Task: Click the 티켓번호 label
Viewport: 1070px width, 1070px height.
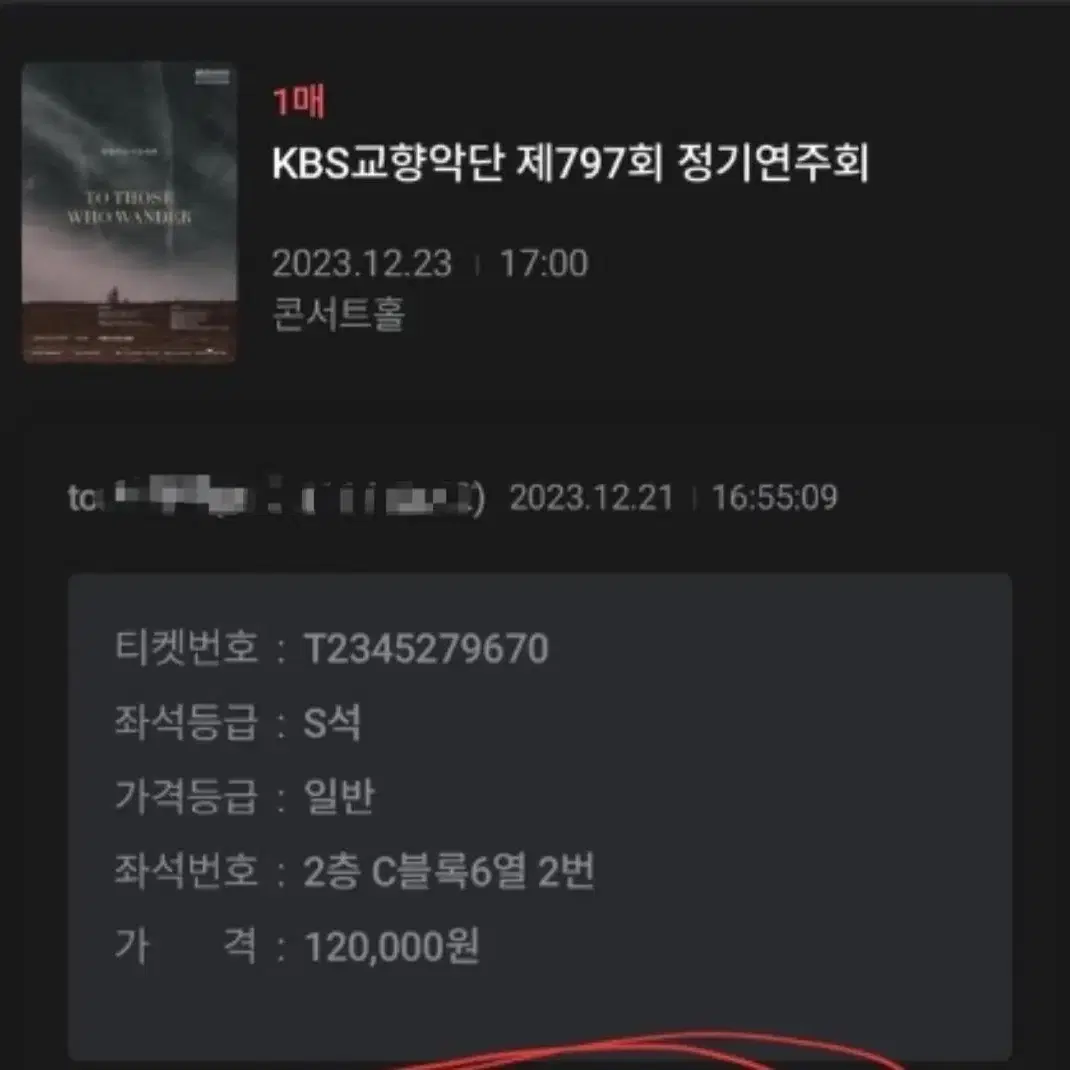Action: (186, 647)
